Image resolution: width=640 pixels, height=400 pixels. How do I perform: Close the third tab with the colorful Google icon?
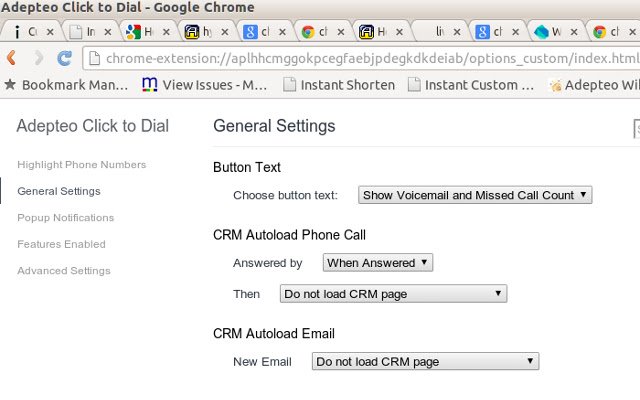click(166, 32)
